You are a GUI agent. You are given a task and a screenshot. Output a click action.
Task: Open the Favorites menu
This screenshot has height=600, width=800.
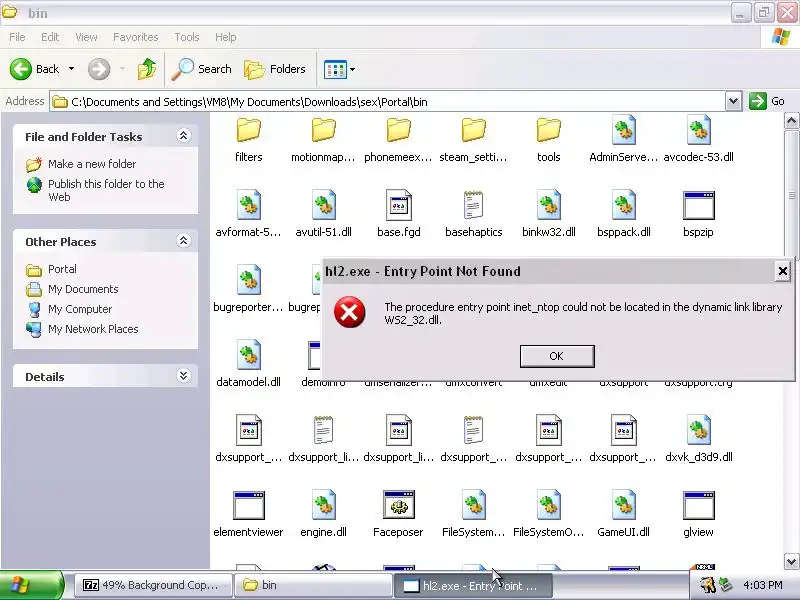pyautogui.click(x=136, y=37)
